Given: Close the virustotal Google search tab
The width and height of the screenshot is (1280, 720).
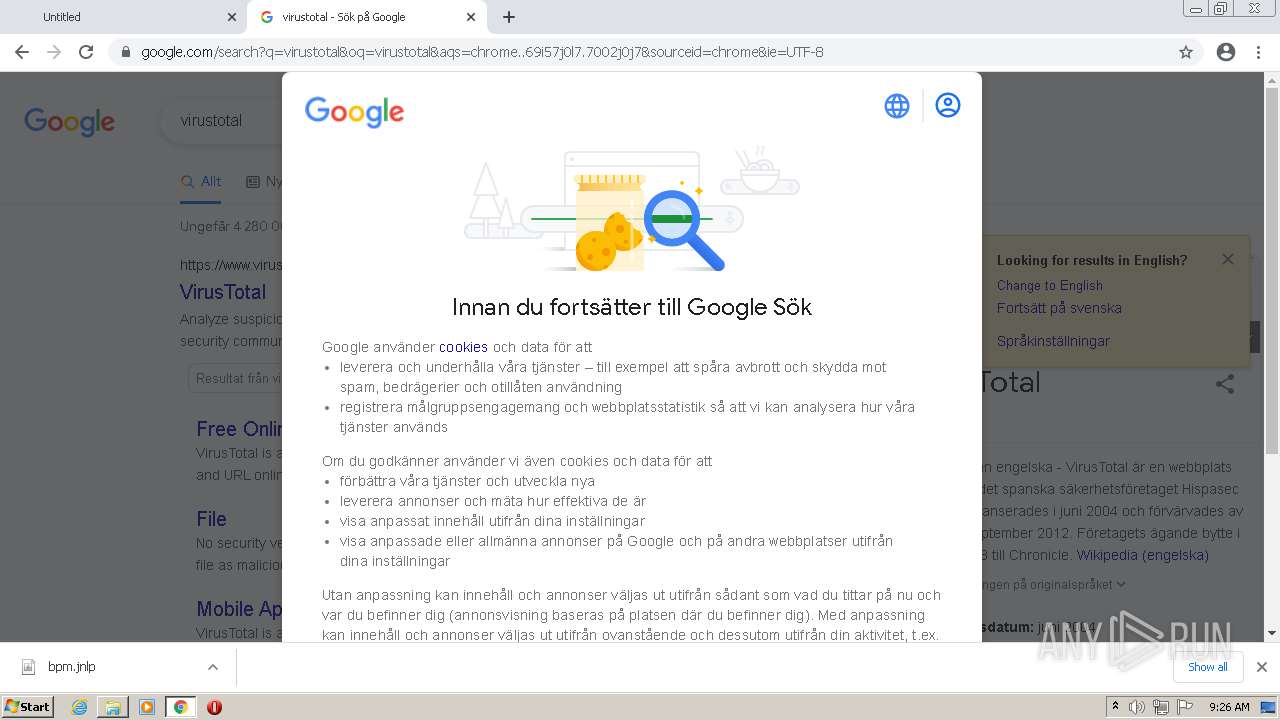Looking at the screenshot, I should click(471, 17).
